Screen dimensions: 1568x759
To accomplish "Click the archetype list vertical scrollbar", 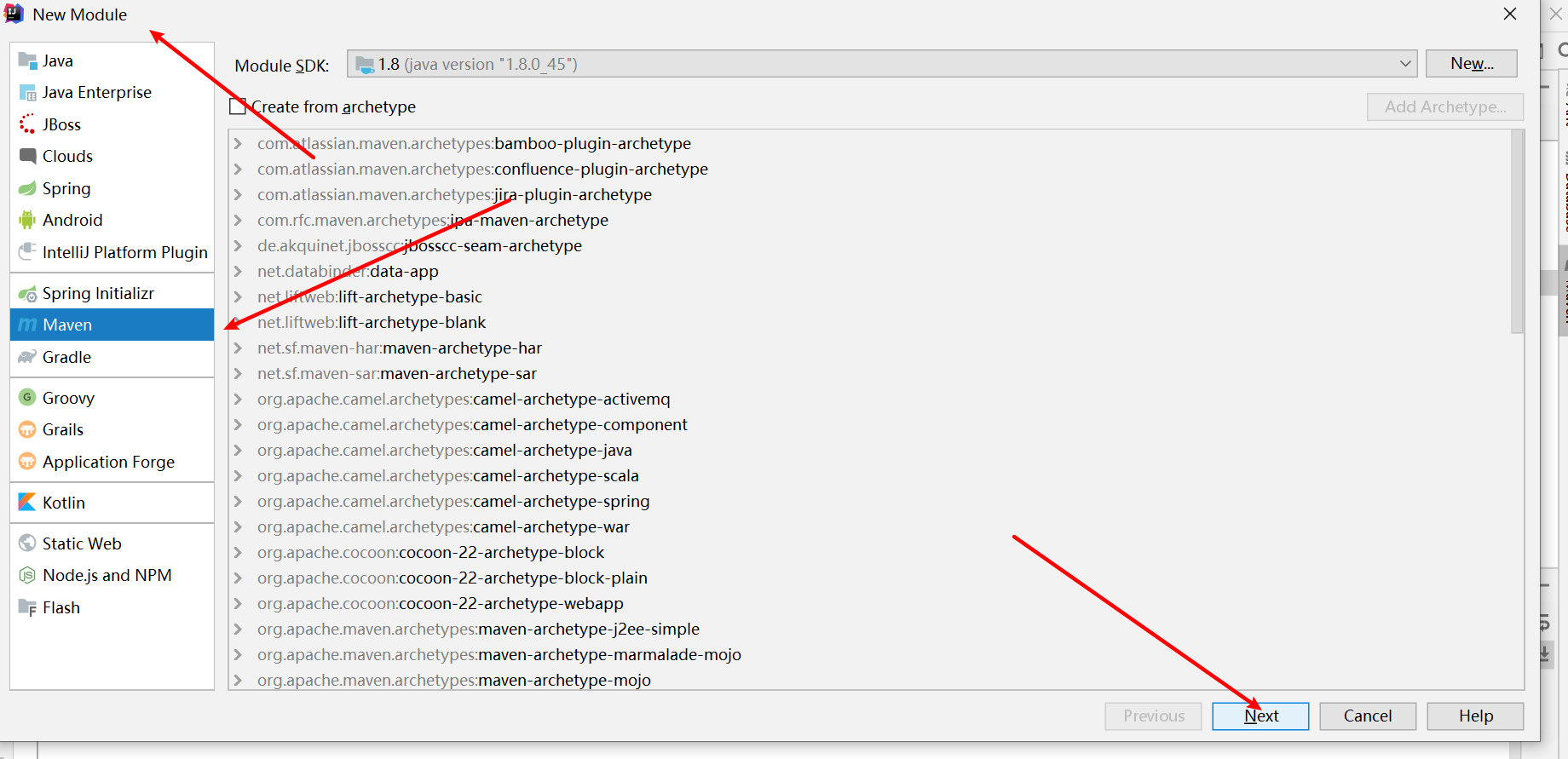I will (x=1516, y=232).
